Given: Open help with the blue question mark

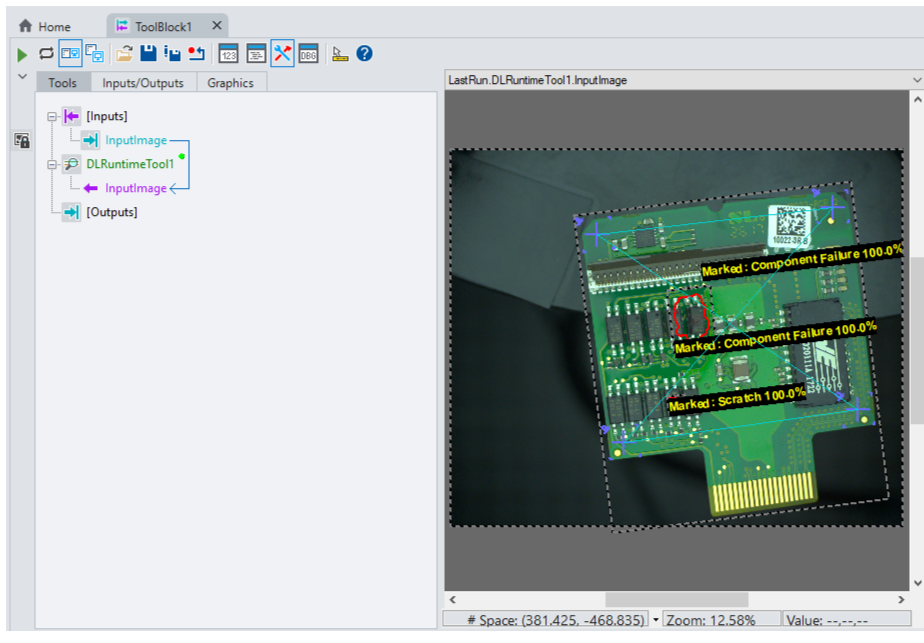Looking at the screenshot, I should pyautogui.click(x=364, y=54).
